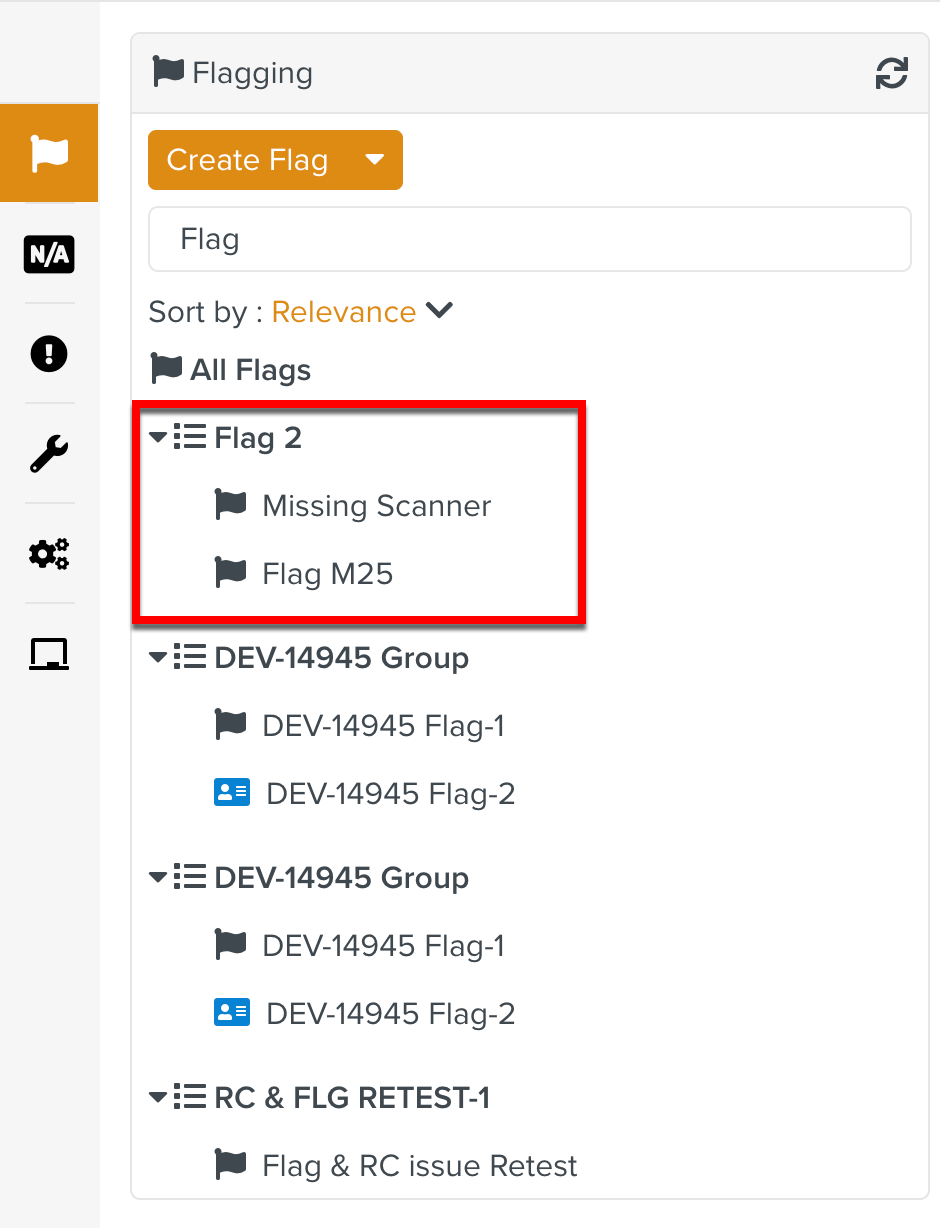Refresh the Flagging panel

coord(891,73)
